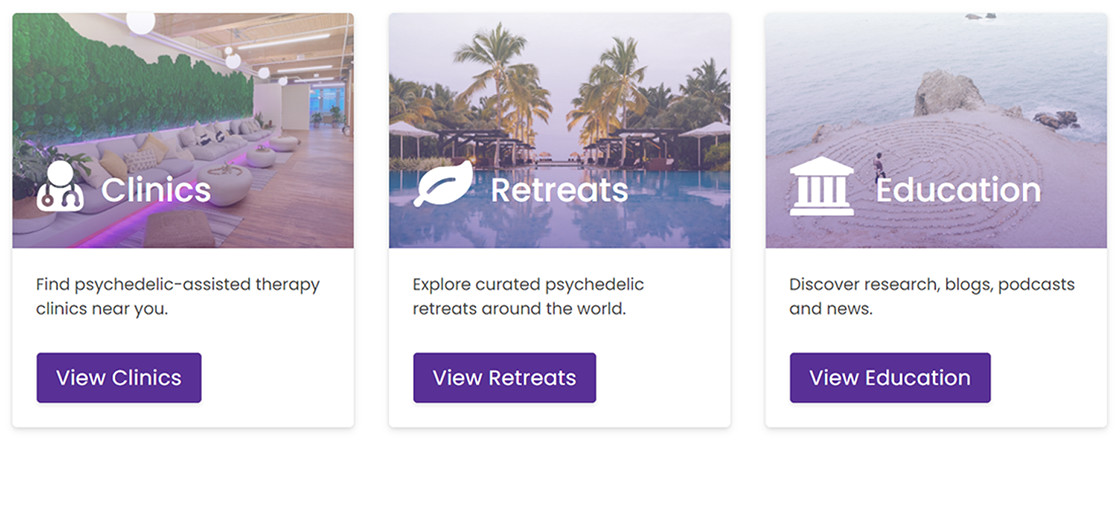The width and height of the screenshot is (1120, 508).
Task: Click the Clinics heading text
Action: 156,189
